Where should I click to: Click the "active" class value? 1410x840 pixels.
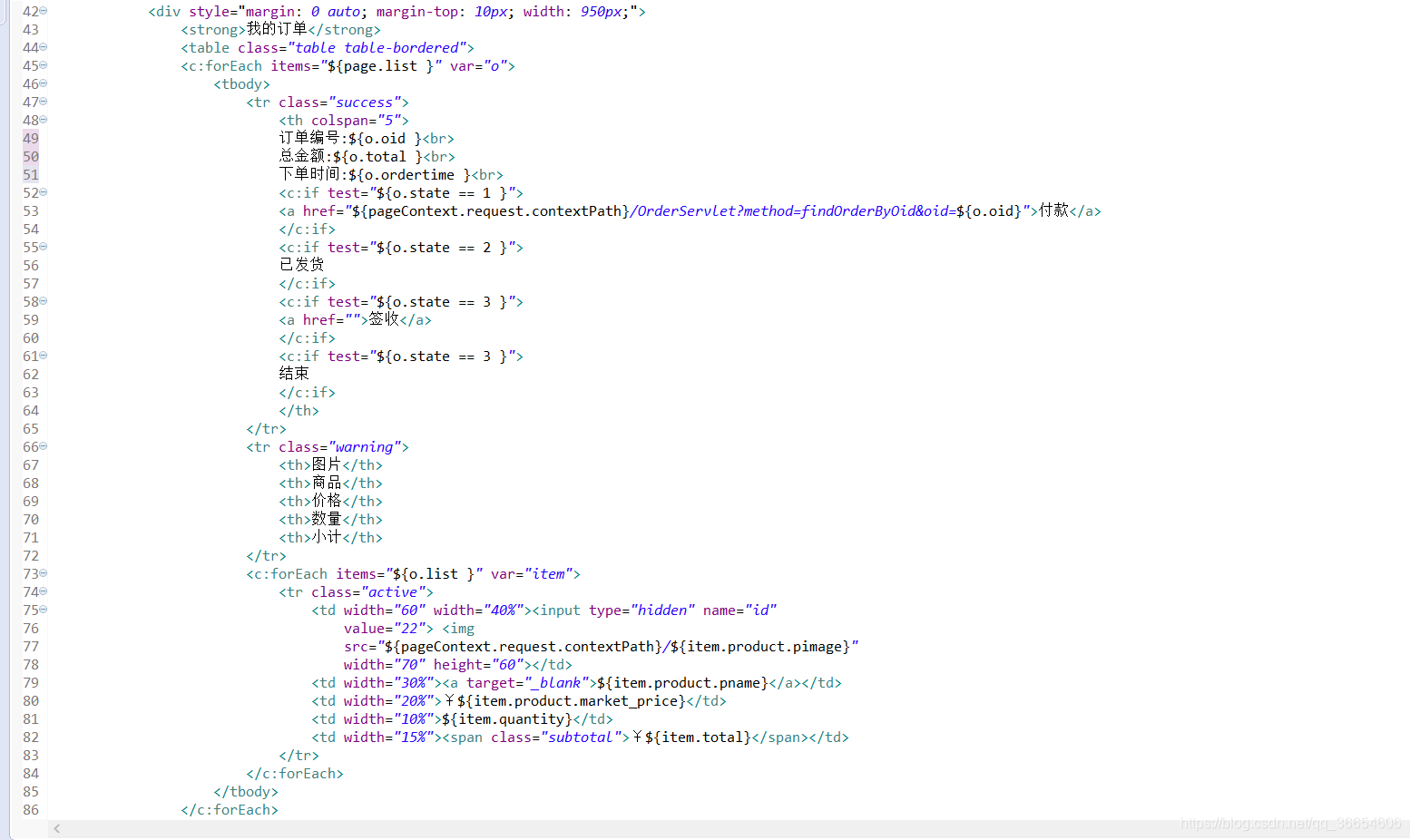(392, 591)
